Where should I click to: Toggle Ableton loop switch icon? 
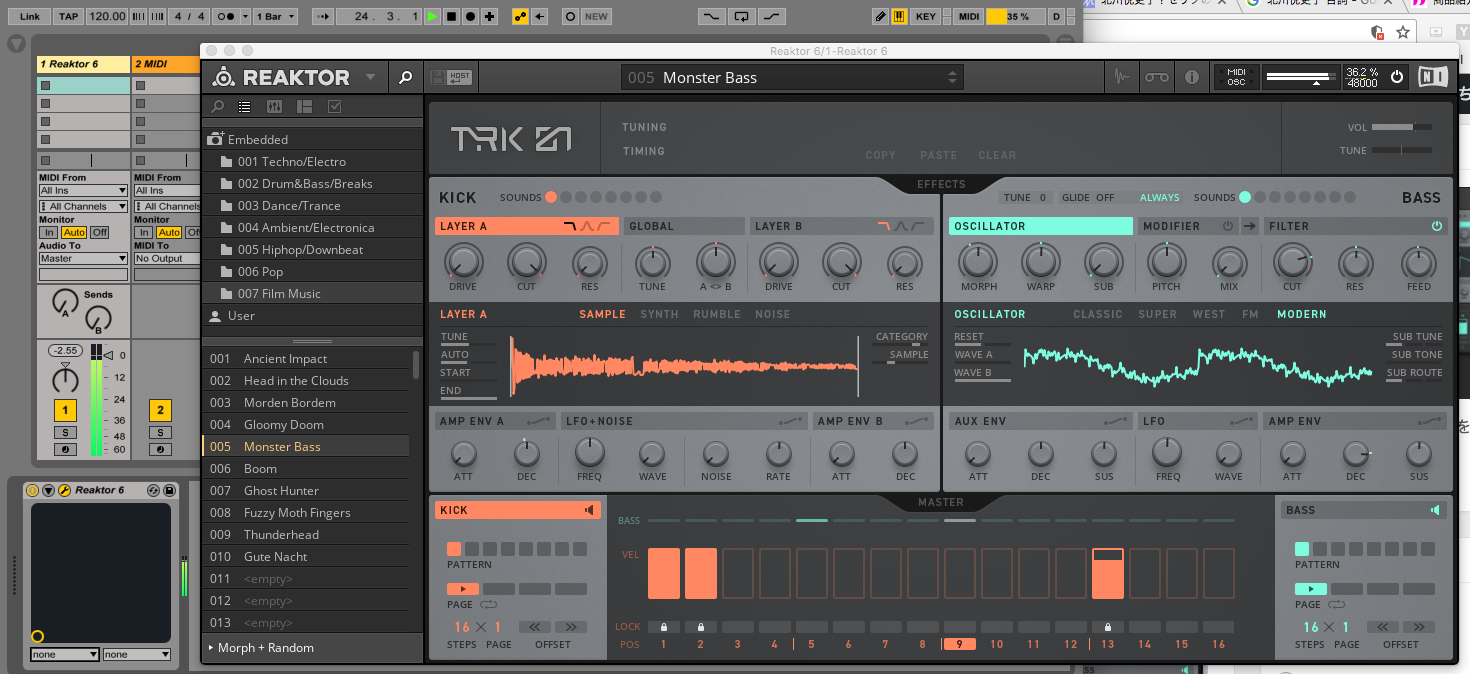[741, 17]
